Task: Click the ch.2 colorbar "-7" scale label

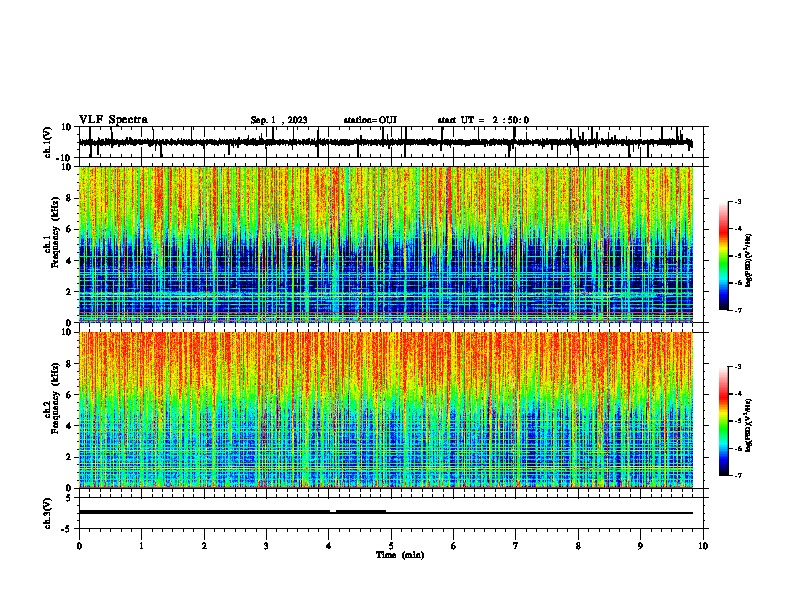Action: coord(738,476)
